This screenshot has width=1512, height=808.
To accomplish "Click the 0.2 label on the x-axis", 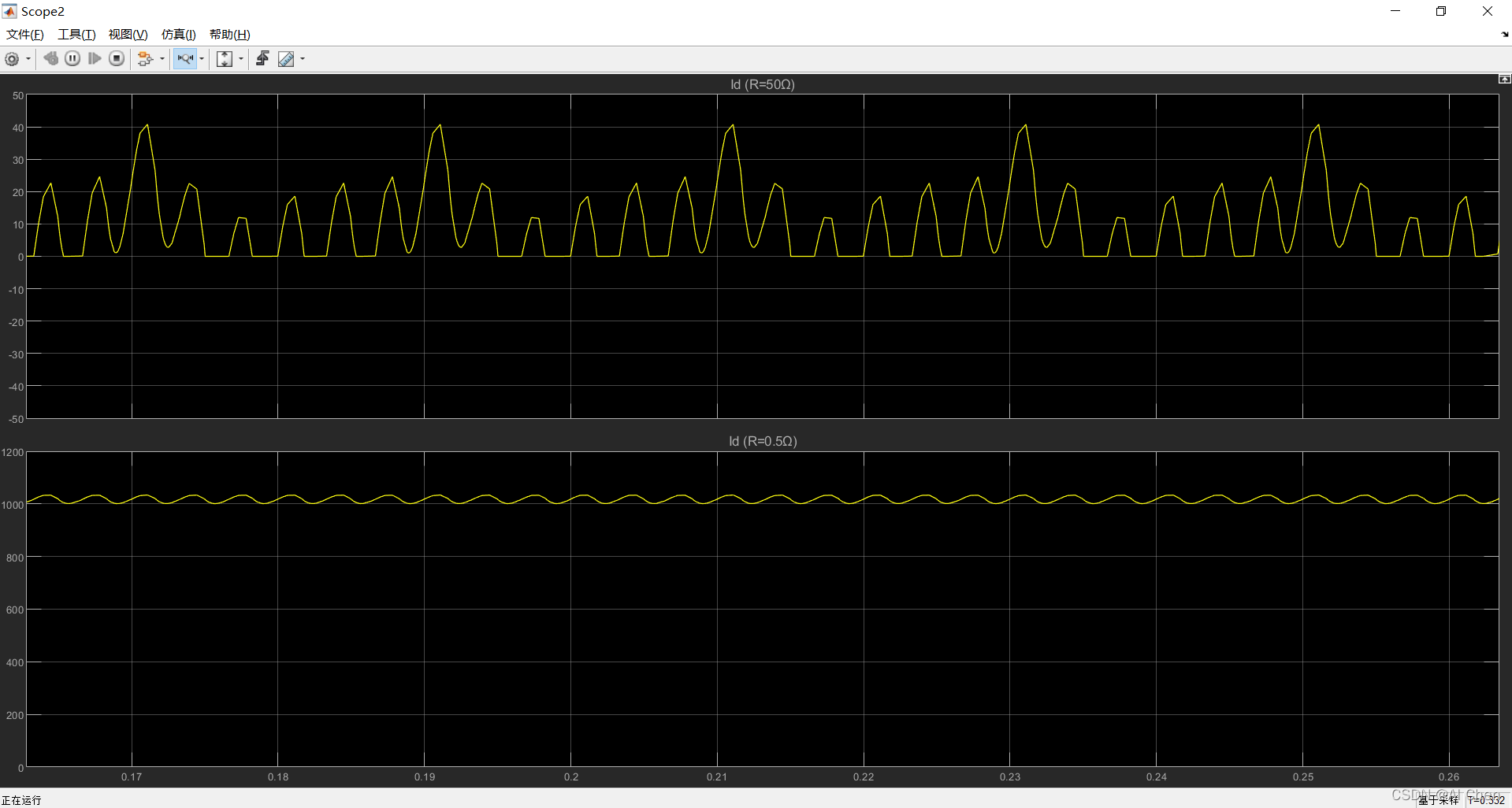I will [571, 776].
